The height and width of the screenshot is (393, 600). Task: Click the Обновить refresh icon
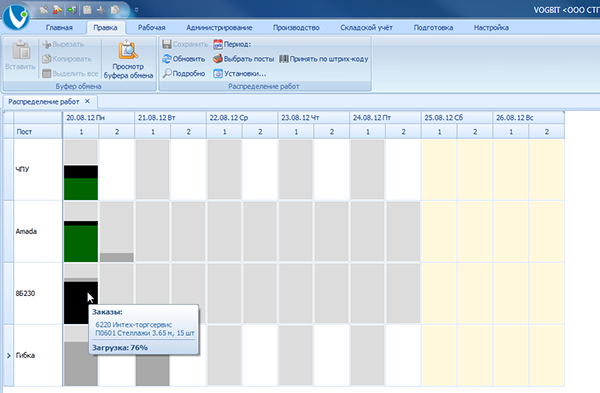pyautogui.click(x=167, y=59)
